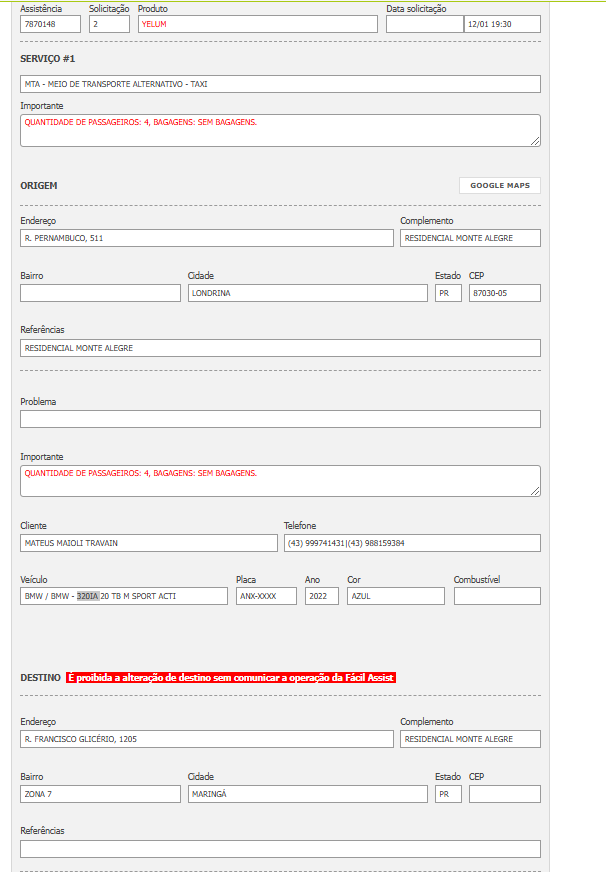Click the service field with MTA taxi text
Screen dimensions: 606x872
tap(280, 84)
